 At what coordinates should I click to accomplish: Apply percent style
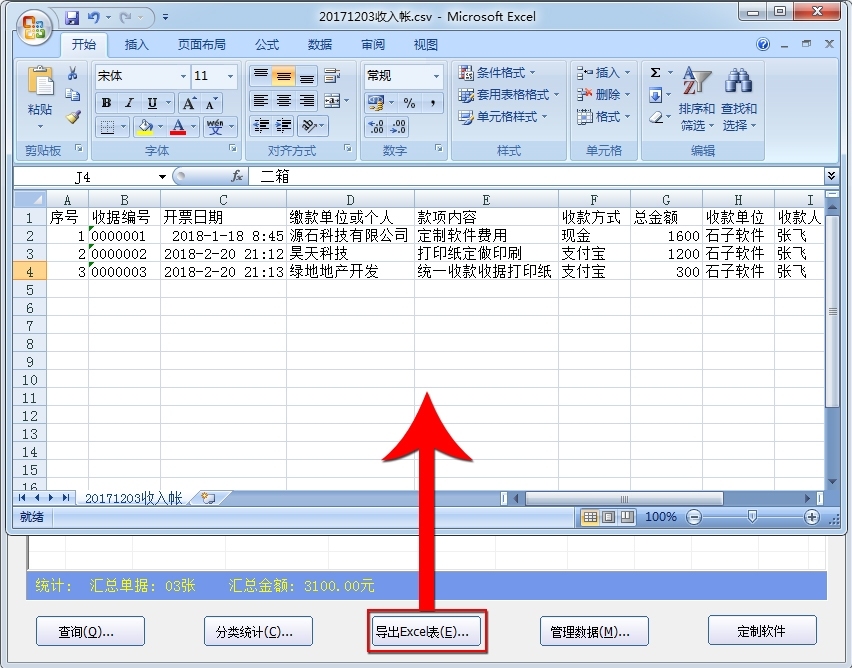click(409, 102)
